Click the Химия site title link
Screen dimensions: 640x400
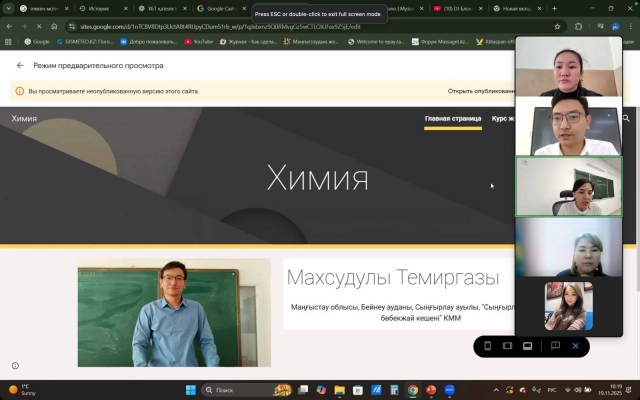(x=24, y=118)
